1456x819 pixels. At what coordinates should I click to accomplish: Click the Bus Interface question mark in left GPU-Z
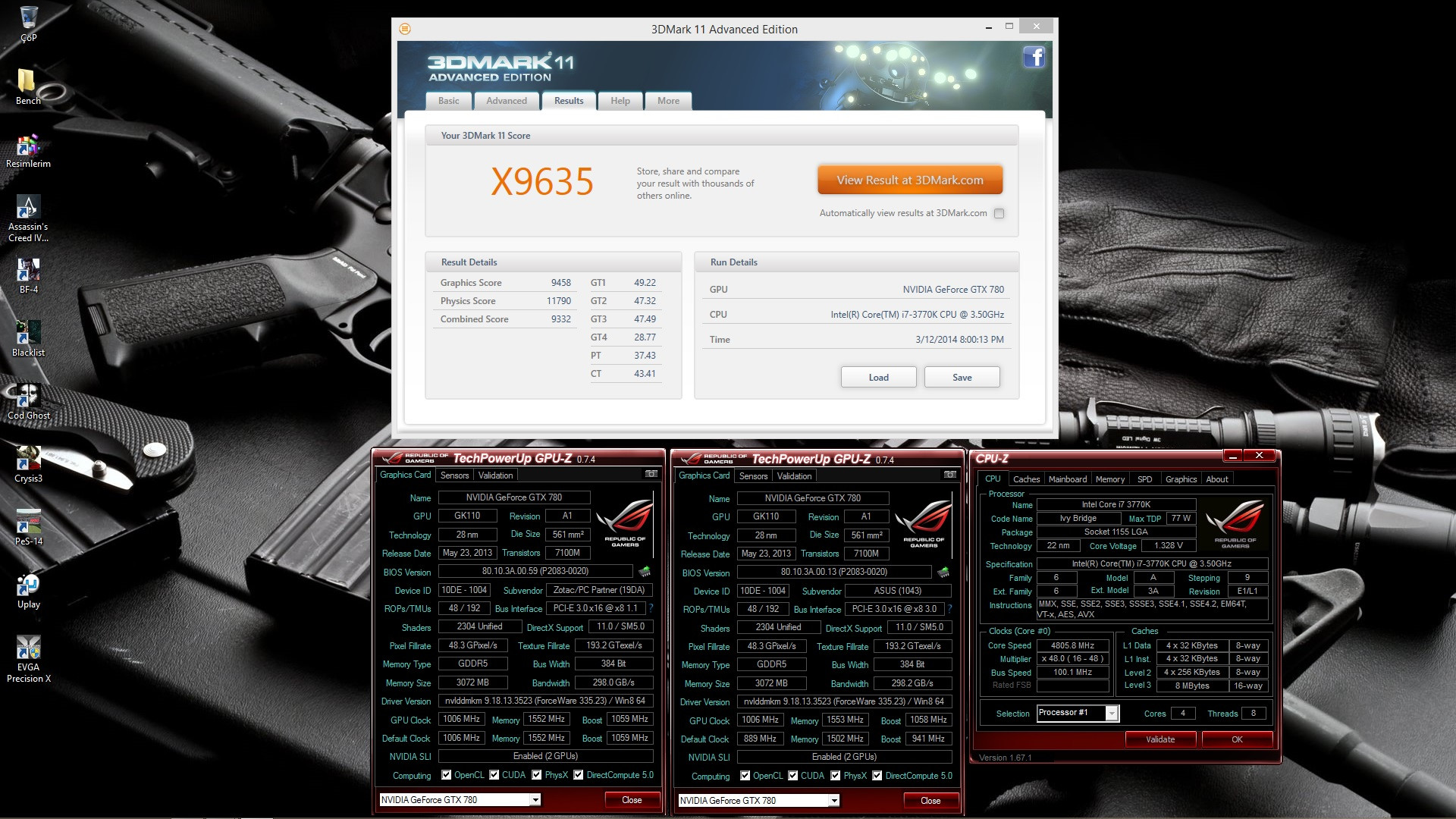click(651, 608)
